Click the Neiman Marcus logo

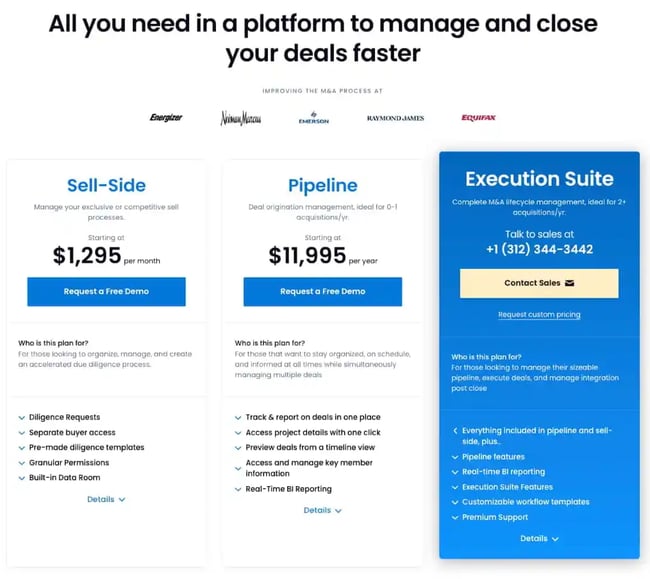point(240,118)
